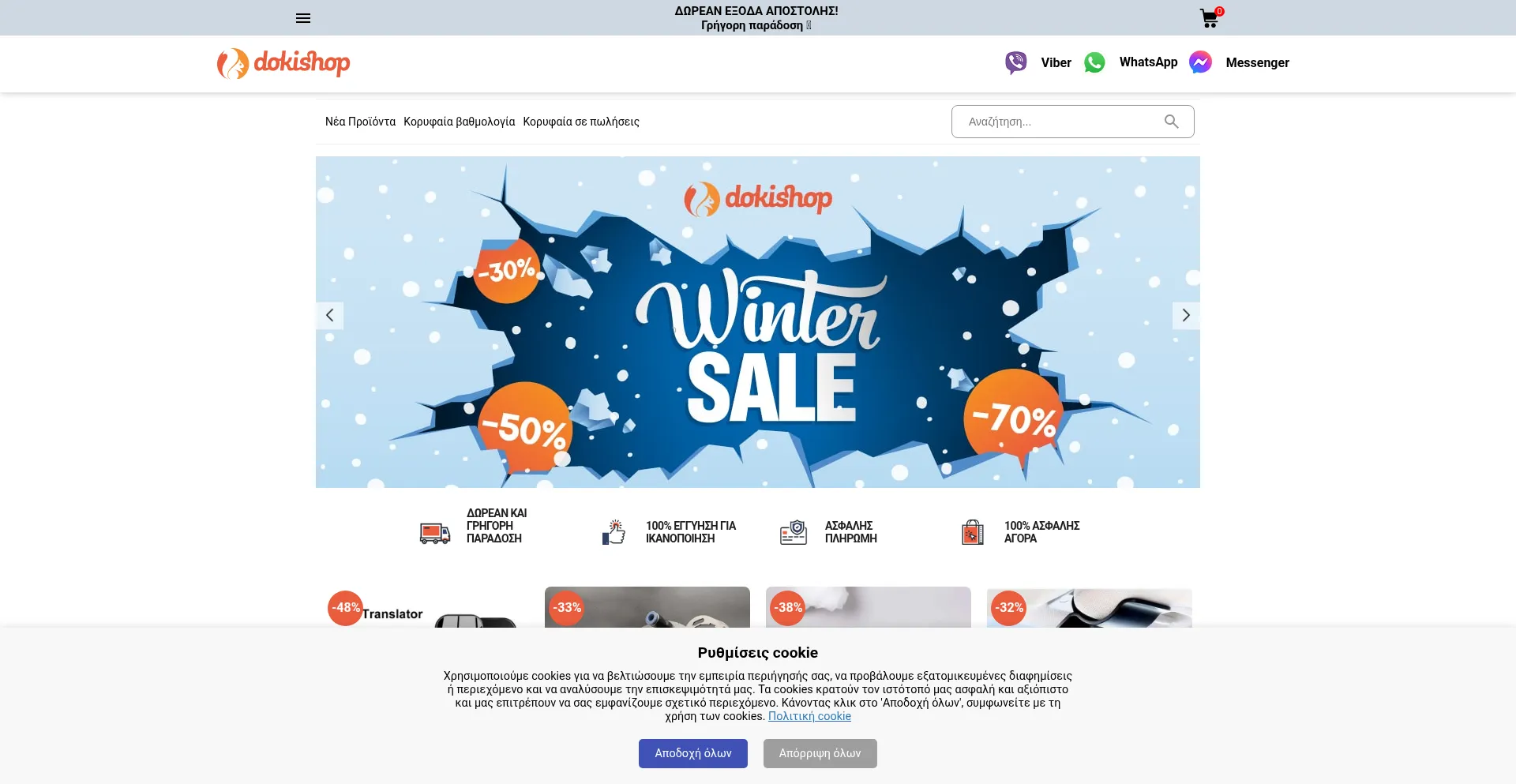Go to next banner slide
Image resolution: width=1516 pixels, height=784 pixels.
tap(1186, 315)
